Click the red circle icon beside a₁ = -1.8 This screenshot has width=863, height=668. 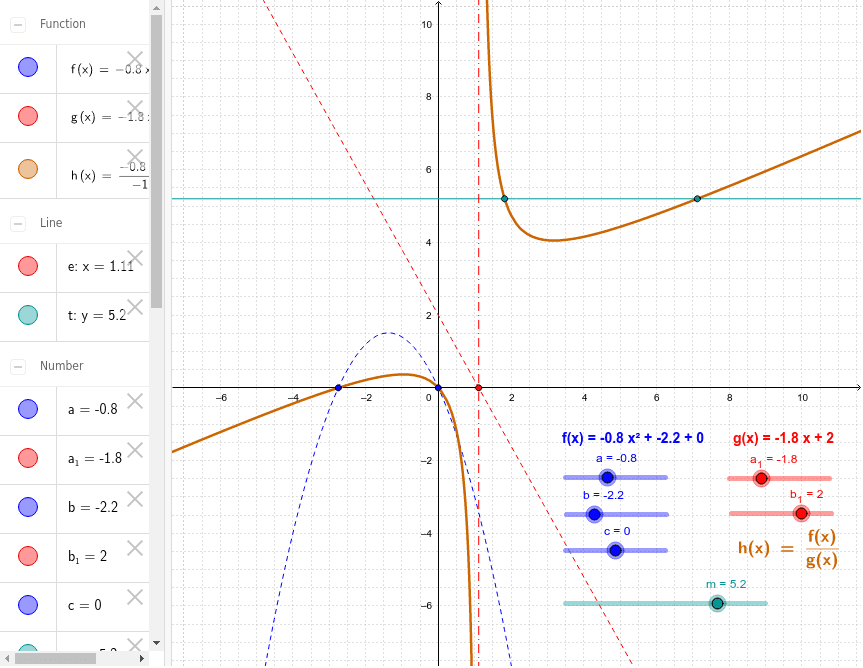click(x=28, y=458)
